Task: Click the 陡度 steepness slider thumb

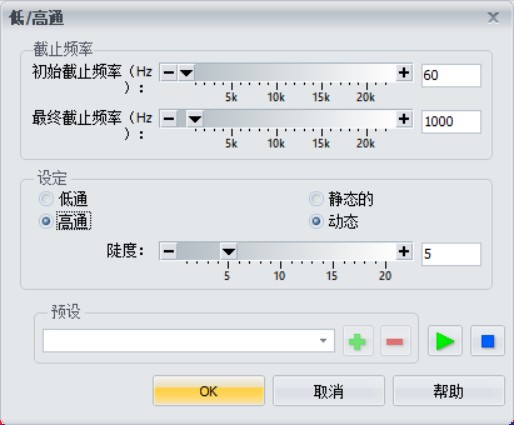Action: point(229,251)
